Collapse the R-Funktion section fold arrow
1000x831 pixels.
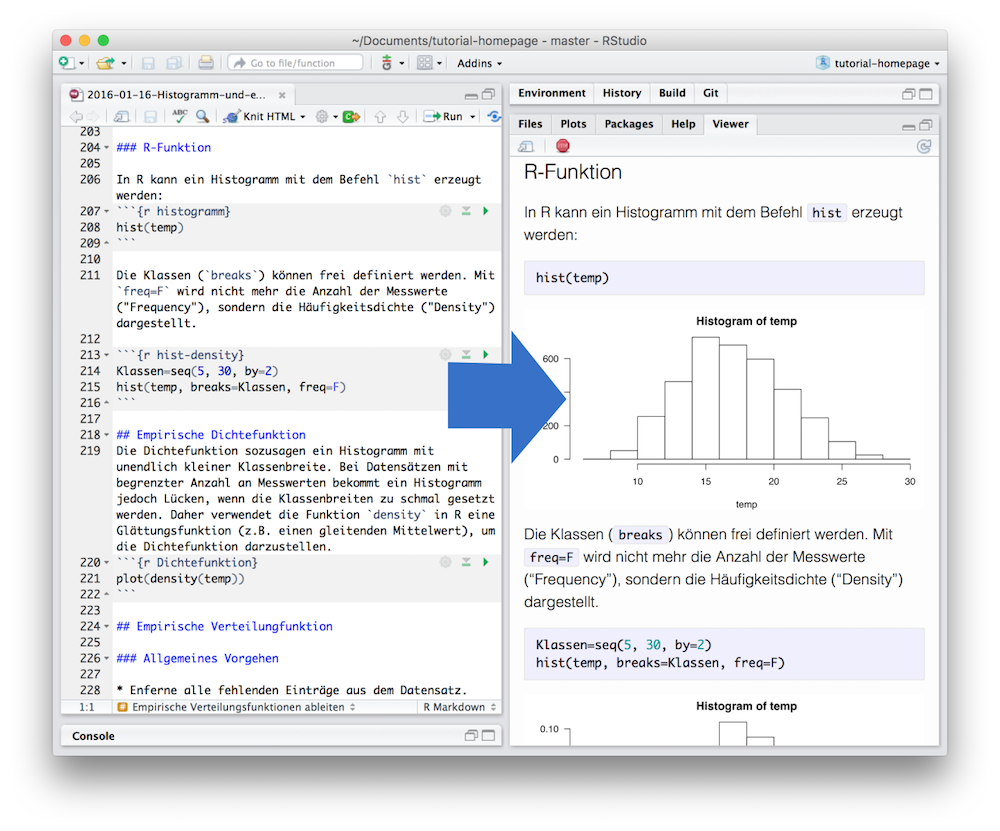pyautogui.click(x=107, y=147)
